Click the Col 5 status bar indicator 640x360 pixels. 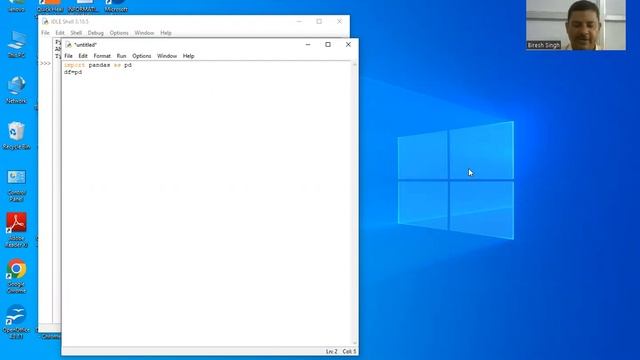pyautogui.click(x=349, y=351)
